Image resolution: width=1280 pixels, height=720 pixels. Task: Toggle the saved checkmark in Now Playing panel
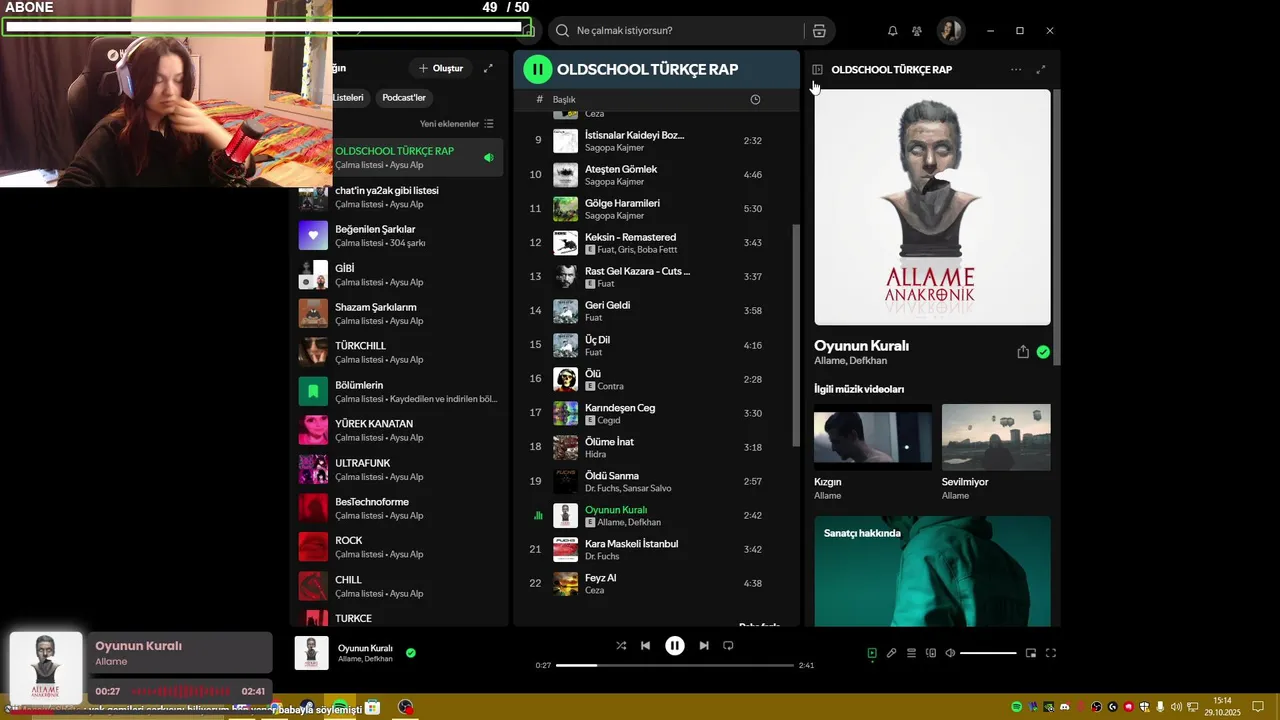(1043, 352)
